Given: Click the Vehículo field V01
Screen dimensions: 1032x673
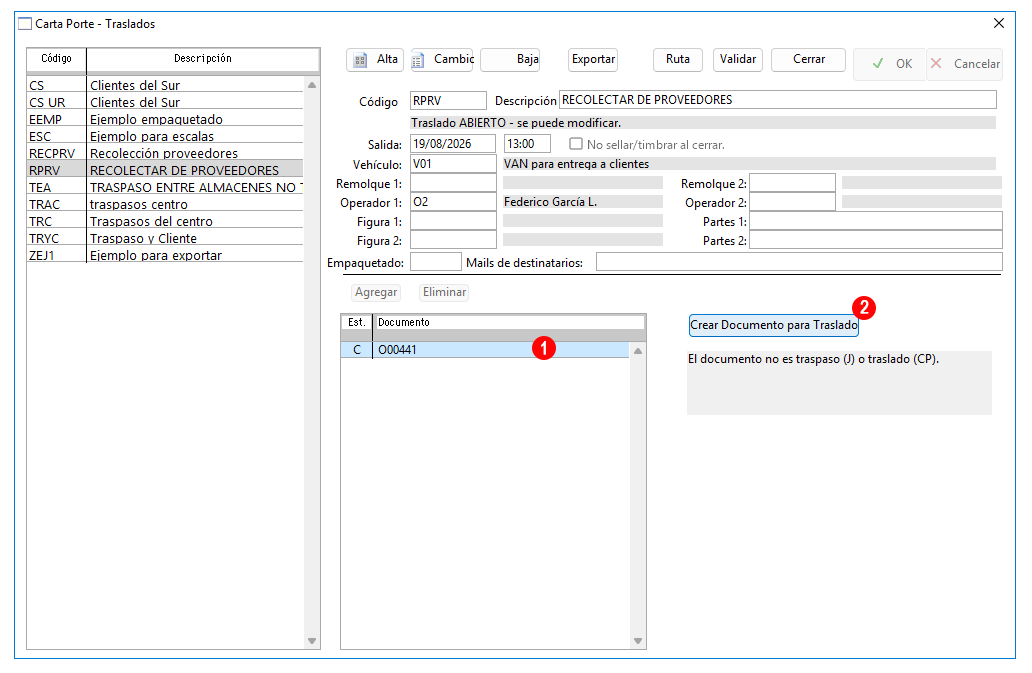Looking at the screenshot, I should pos(453,164).
